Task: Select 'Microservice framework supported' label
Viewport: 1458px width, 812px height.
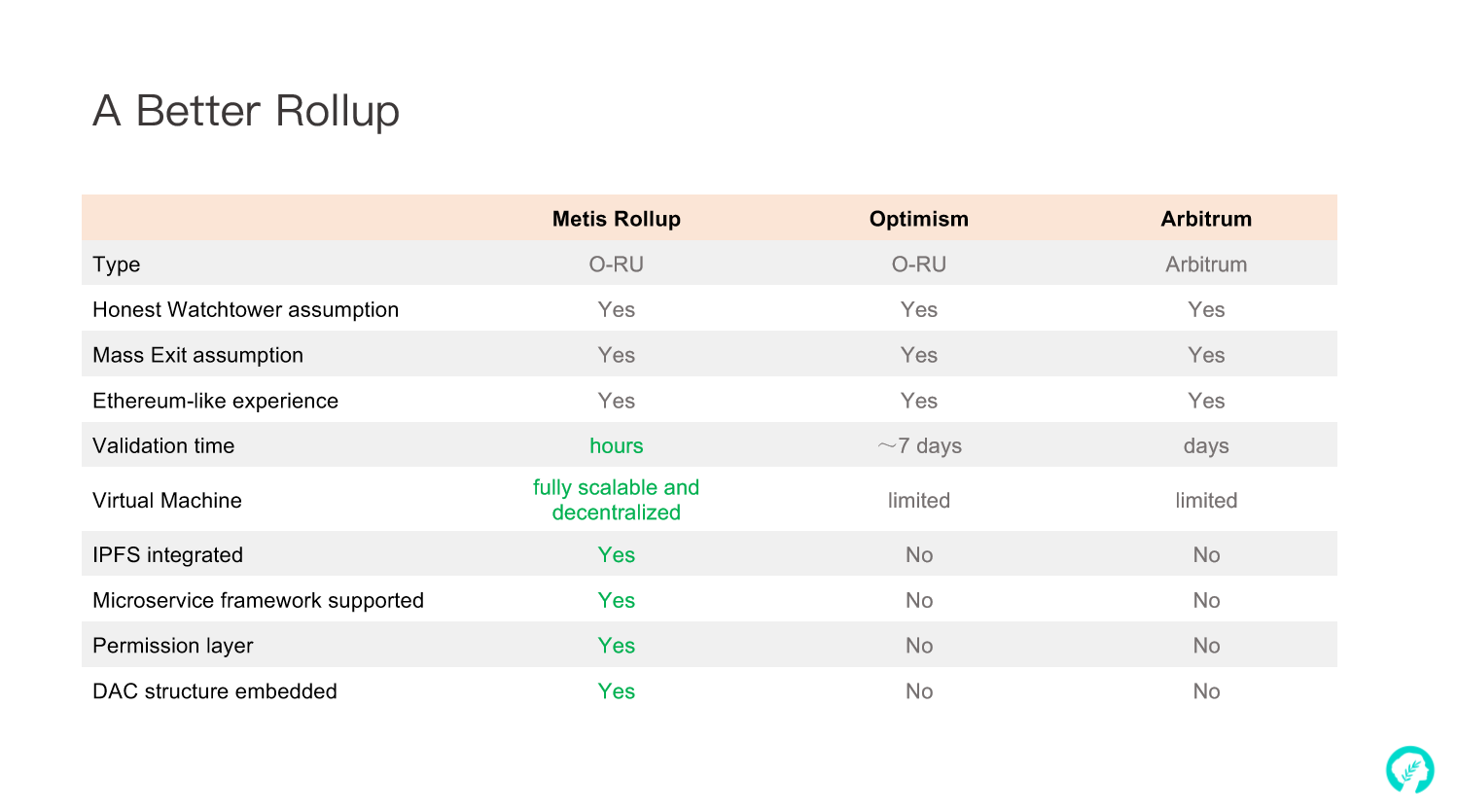Action: 259,601
